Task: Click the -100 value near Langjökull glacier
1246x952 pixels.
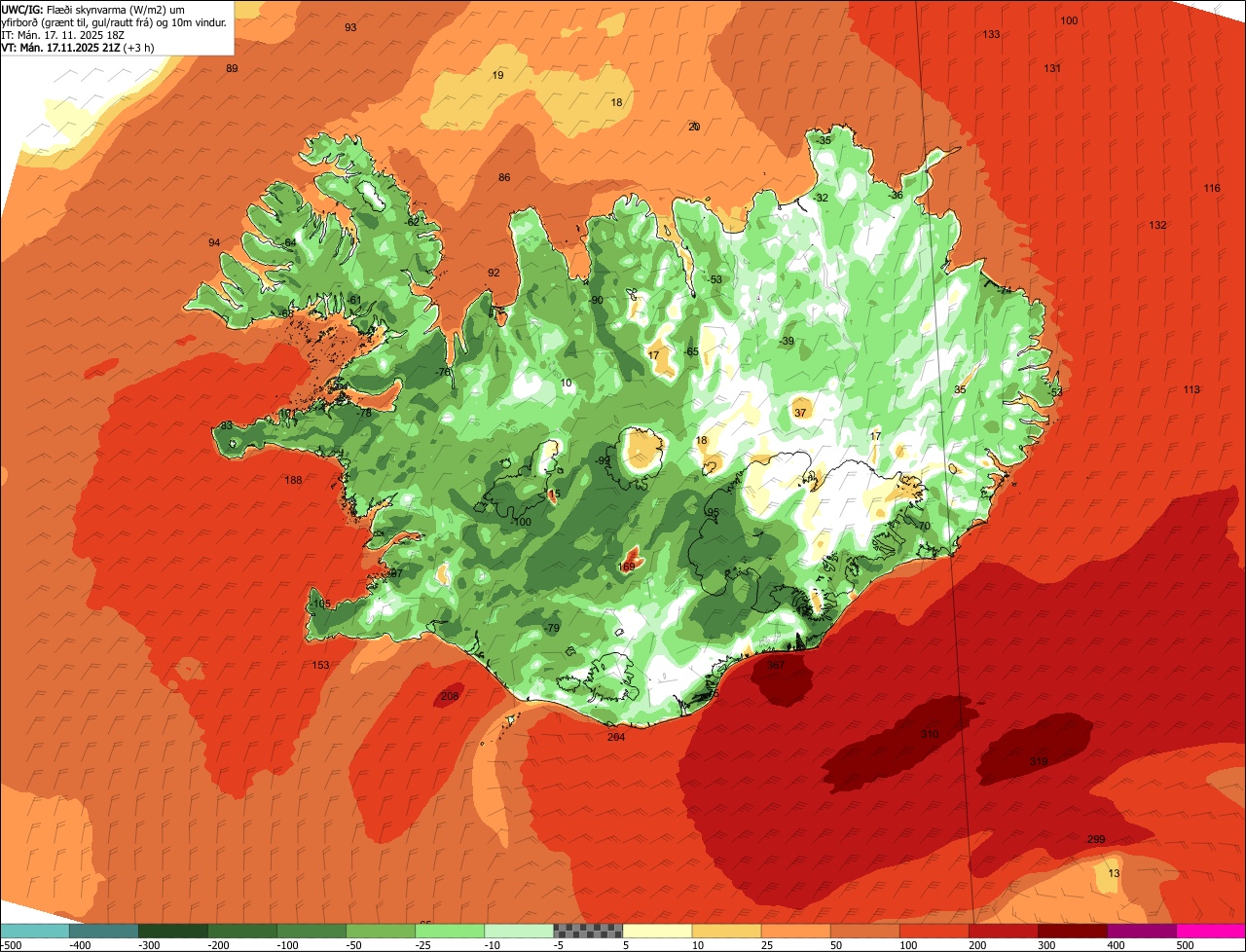Action: click(521, 522)
